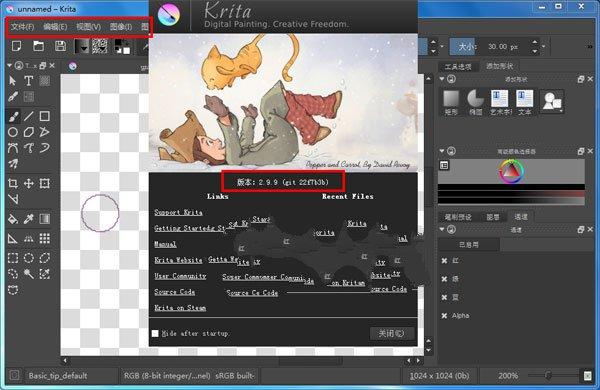Select the Rectangular Selection tool
600x390 pixels.
click(13, 258)
